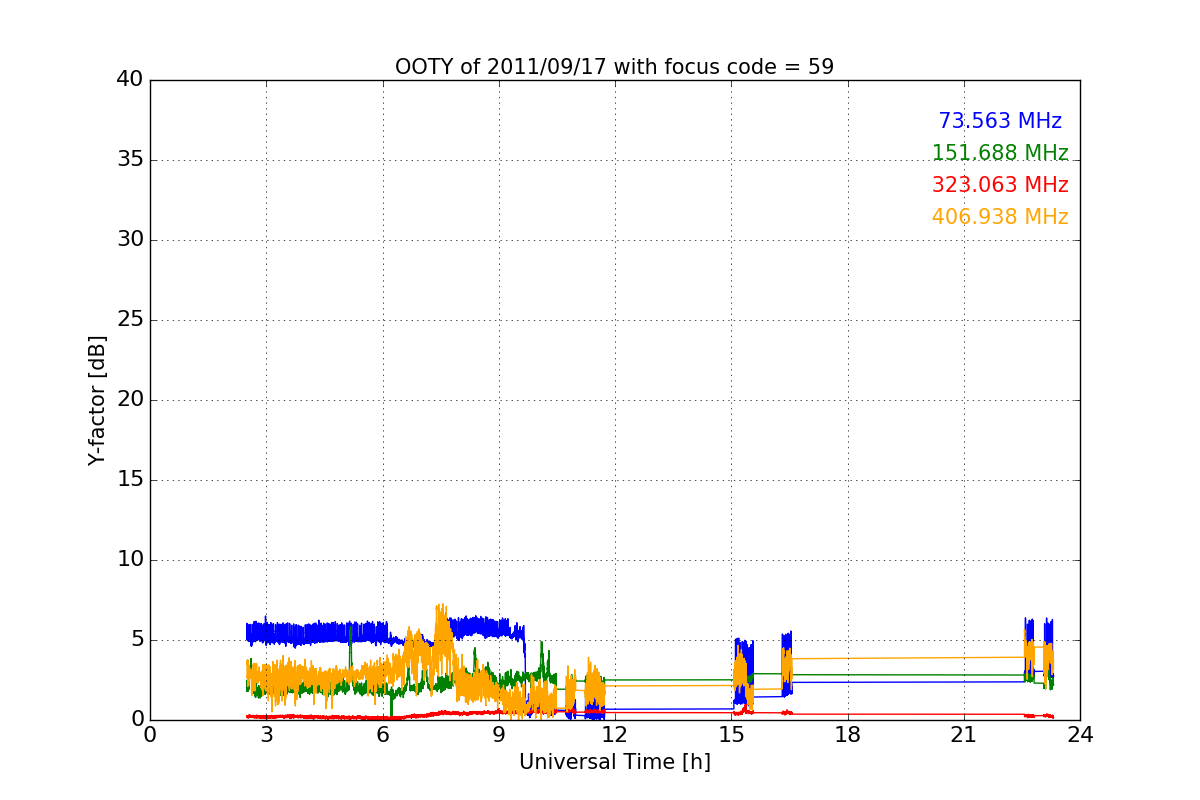Select the red '323.063 MHz' legend label

1000,185
